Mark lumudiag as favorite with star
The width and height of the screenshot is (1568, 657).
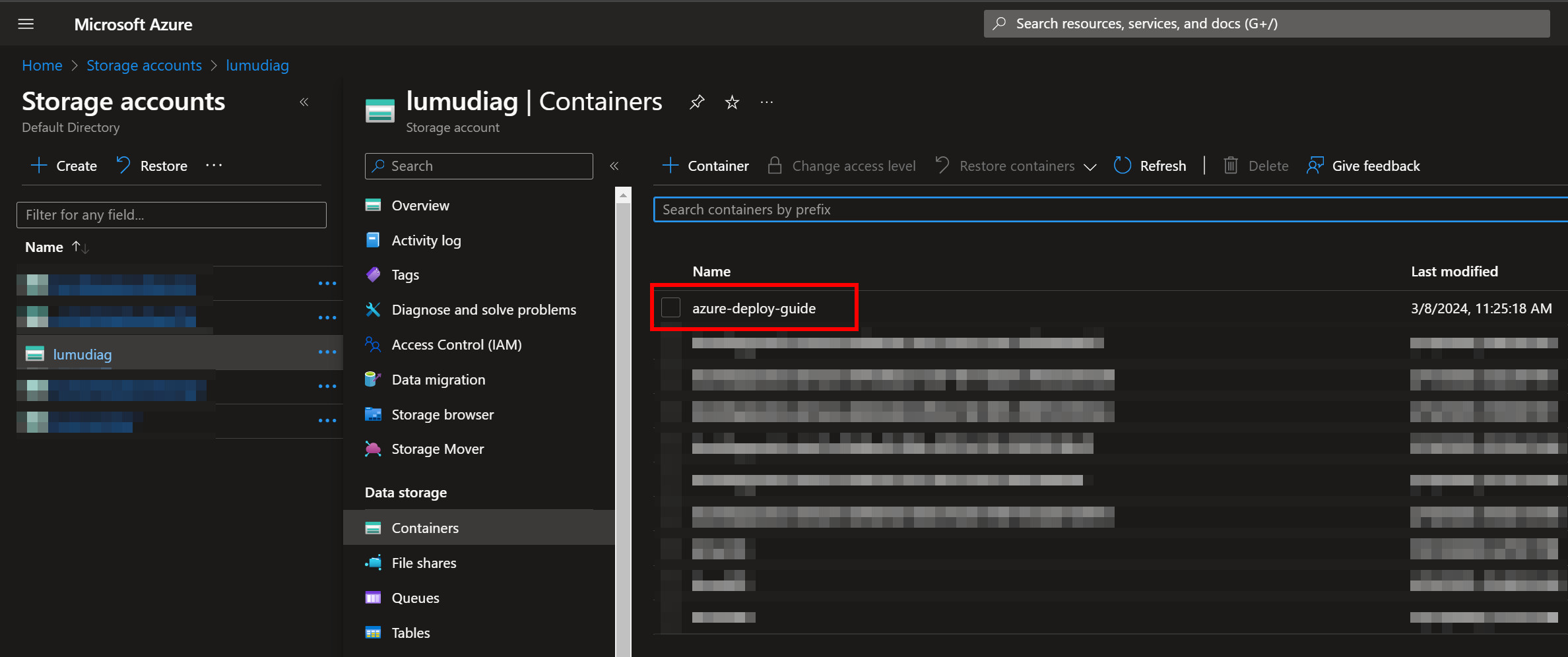click(732, 102)
